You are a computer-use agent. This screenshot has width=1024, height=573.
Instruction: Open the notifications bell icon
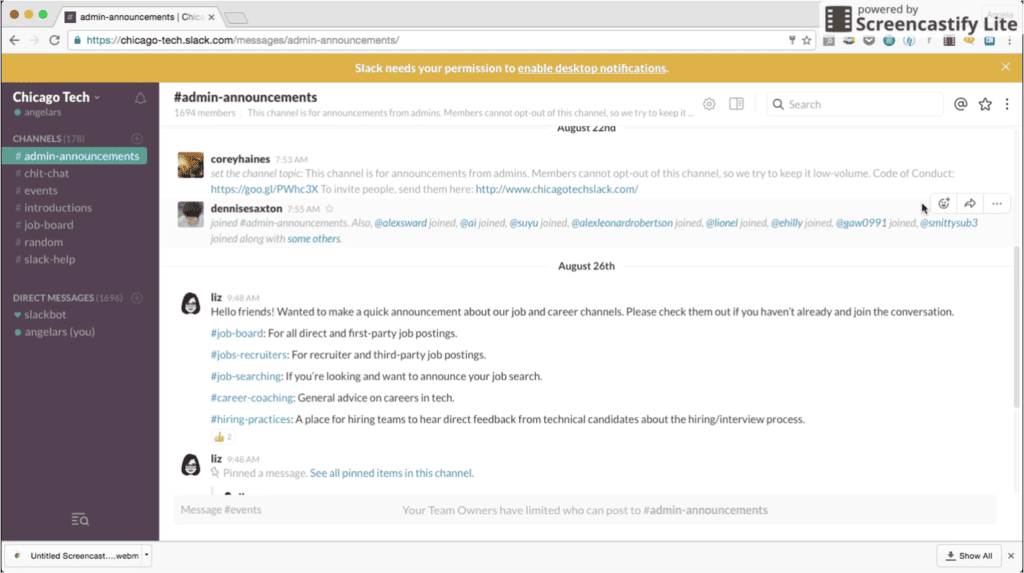(x=140, y=98)
